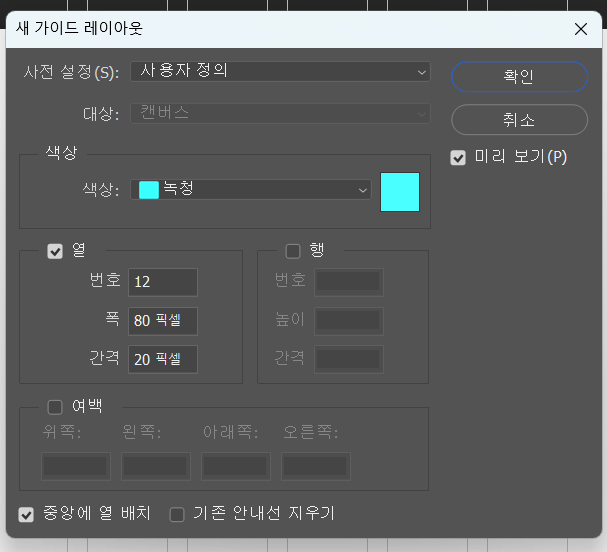Screen dimensions: 607x552
Task: Open the 대상 dropdown showing 캔버스
Action: pos(280,113)
